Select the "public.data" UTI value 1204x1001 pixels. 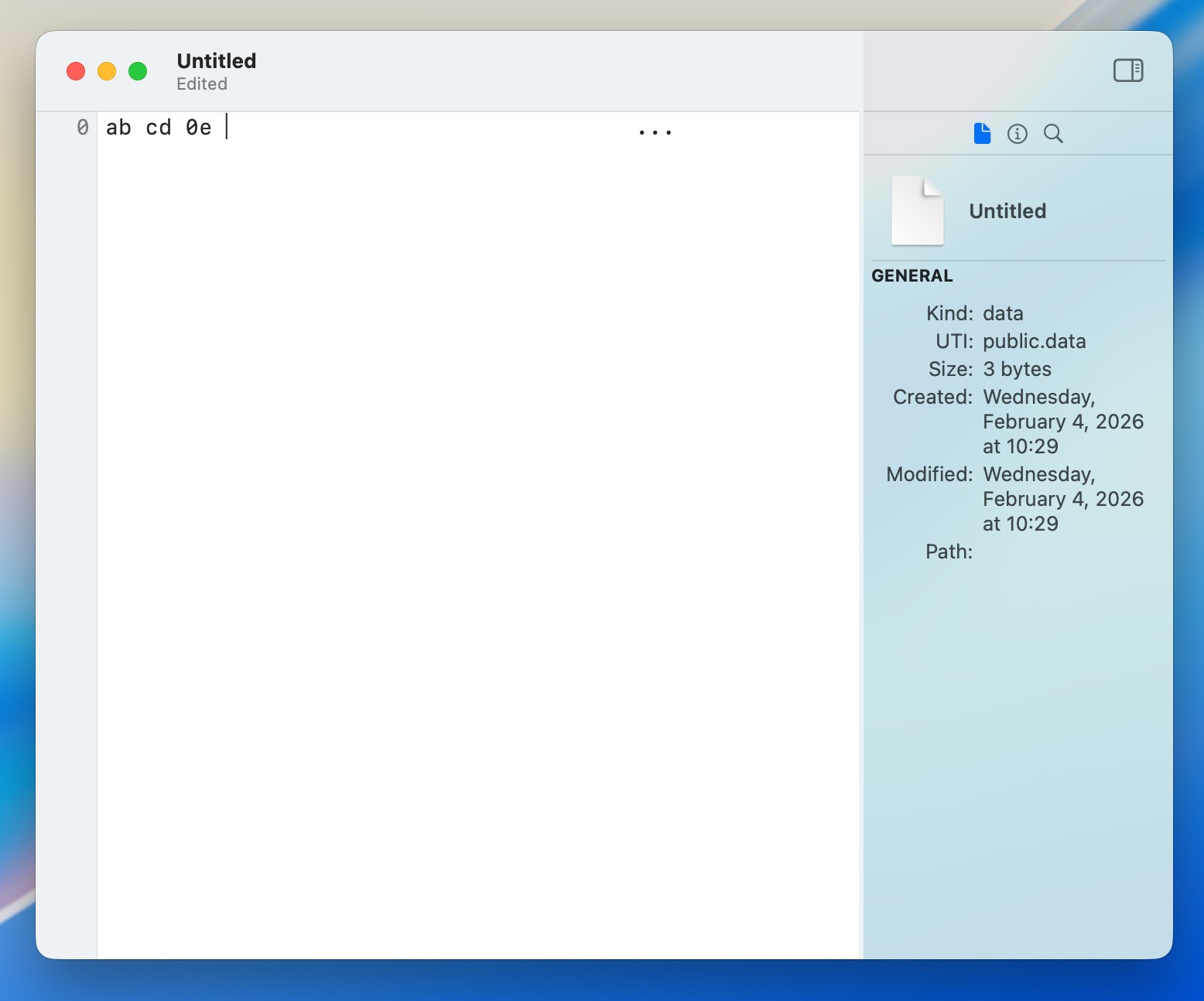(x=1034, y=341)
